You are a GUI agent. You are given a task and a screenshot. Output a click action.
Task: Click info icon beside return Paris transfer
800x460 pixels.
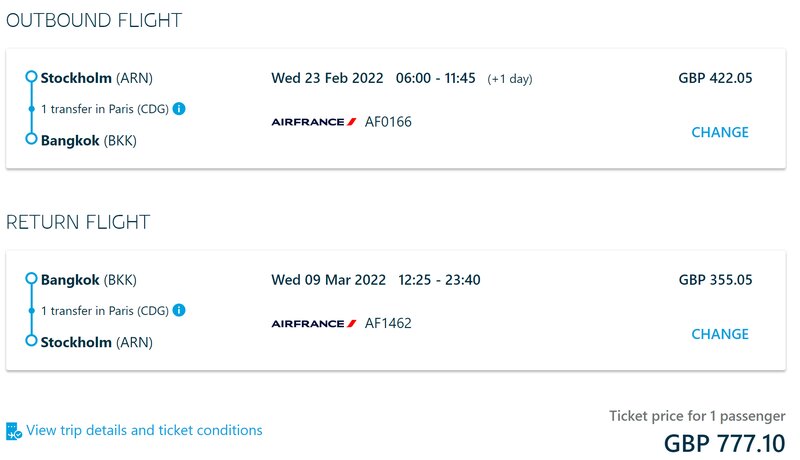(x=179, y=310)
